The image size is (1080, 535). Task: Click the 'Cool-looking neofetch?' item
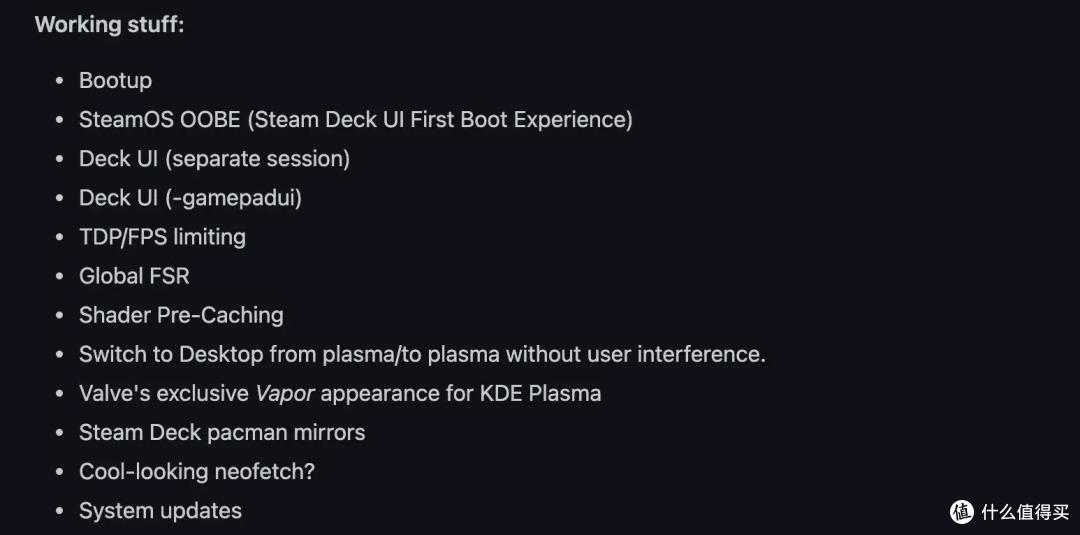[x=196, y=472]
